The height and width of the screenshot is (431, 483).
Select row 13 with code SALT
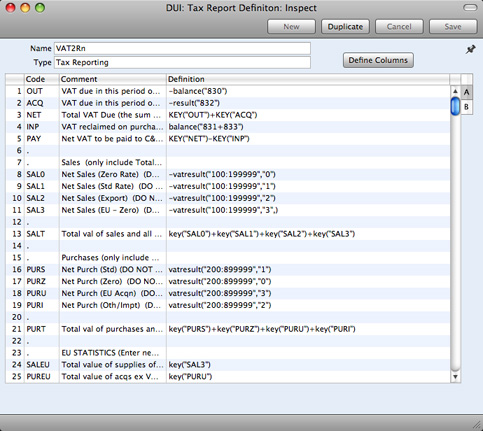coord(228,234)
